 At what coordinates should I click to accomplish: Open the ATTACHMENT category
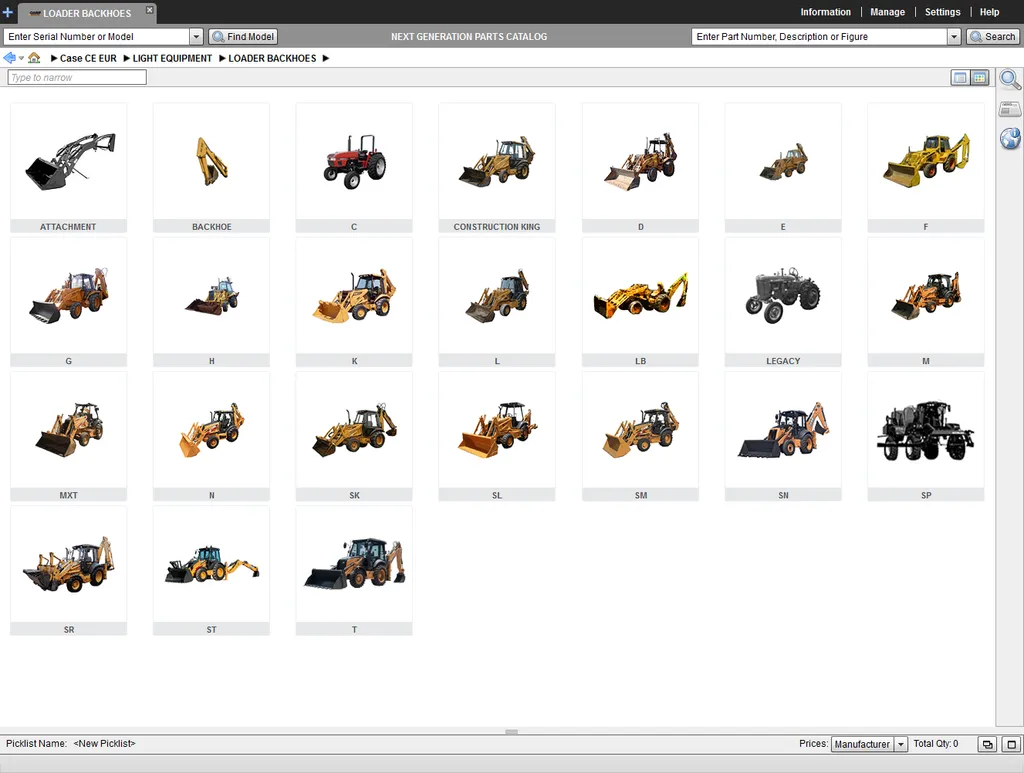point(69,168)
